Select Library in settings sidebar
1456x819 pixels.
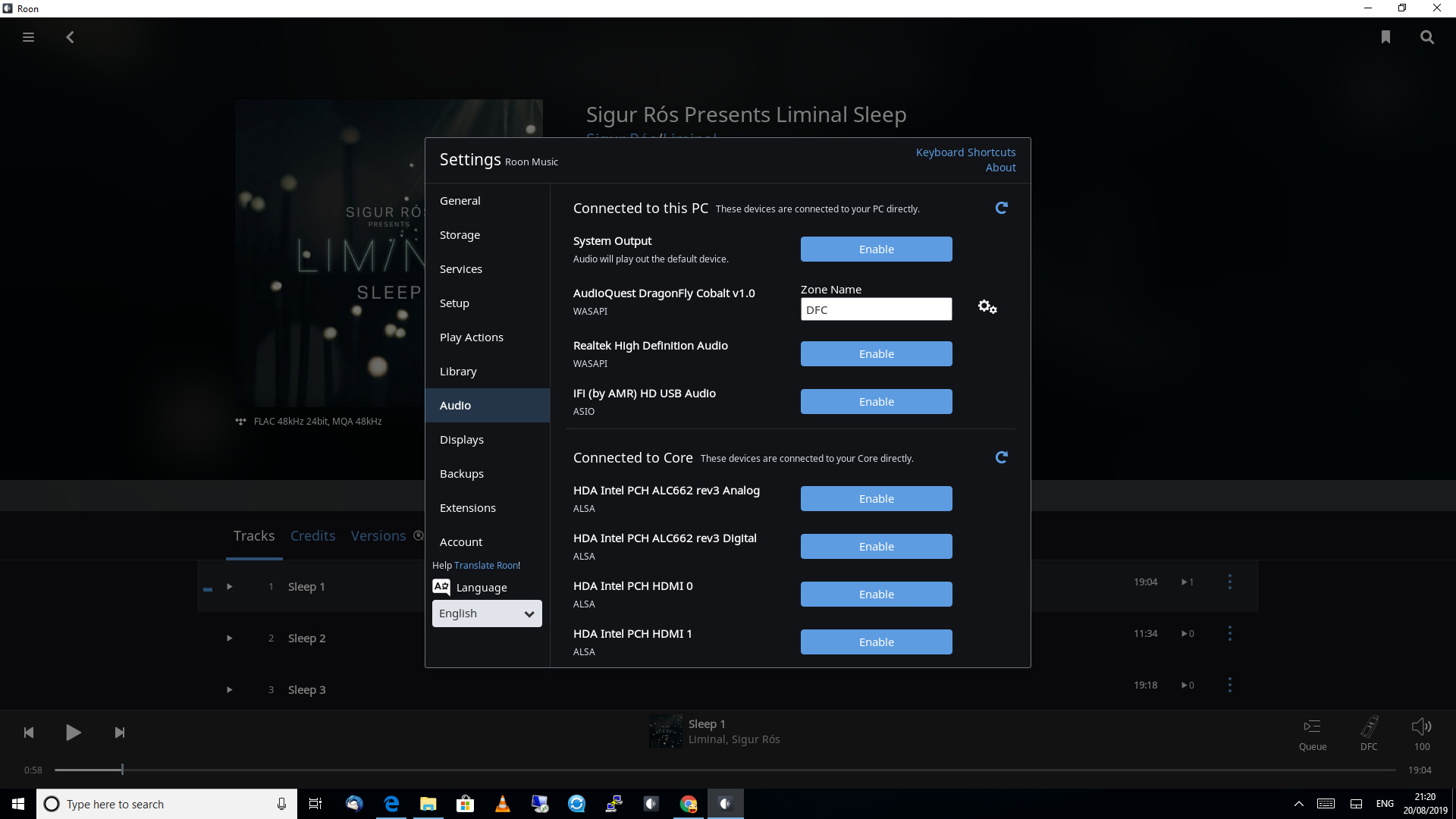(487, 372)
